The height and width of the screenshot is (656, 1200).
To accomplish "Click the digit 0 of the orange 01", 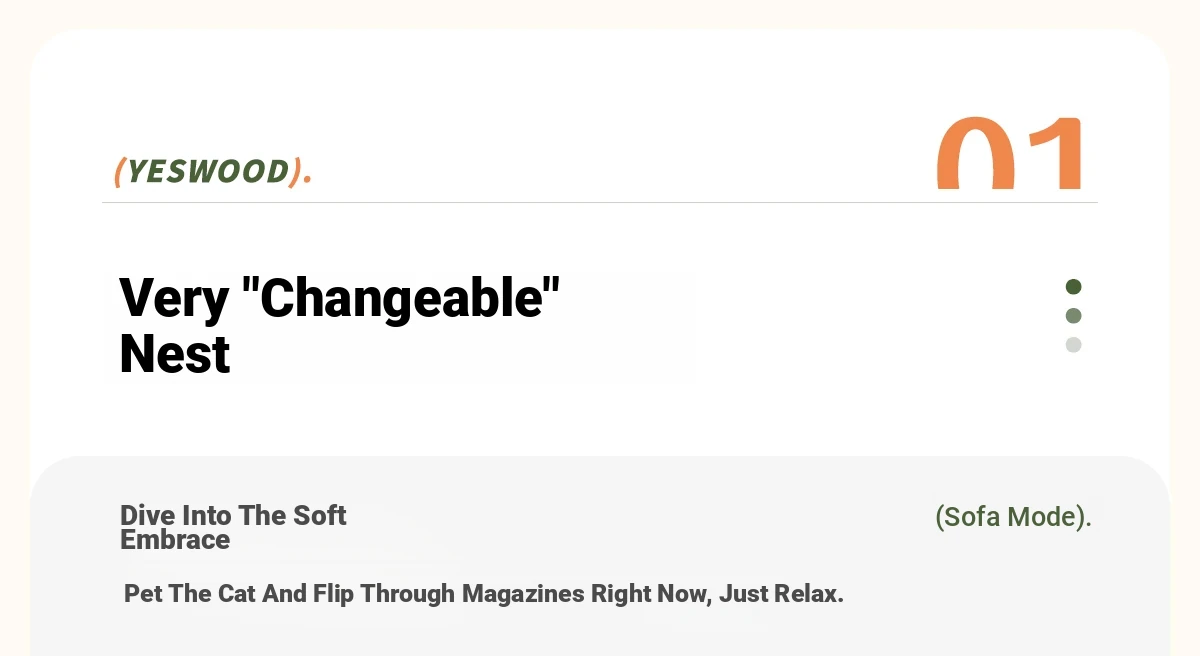I will coord(973,153).
